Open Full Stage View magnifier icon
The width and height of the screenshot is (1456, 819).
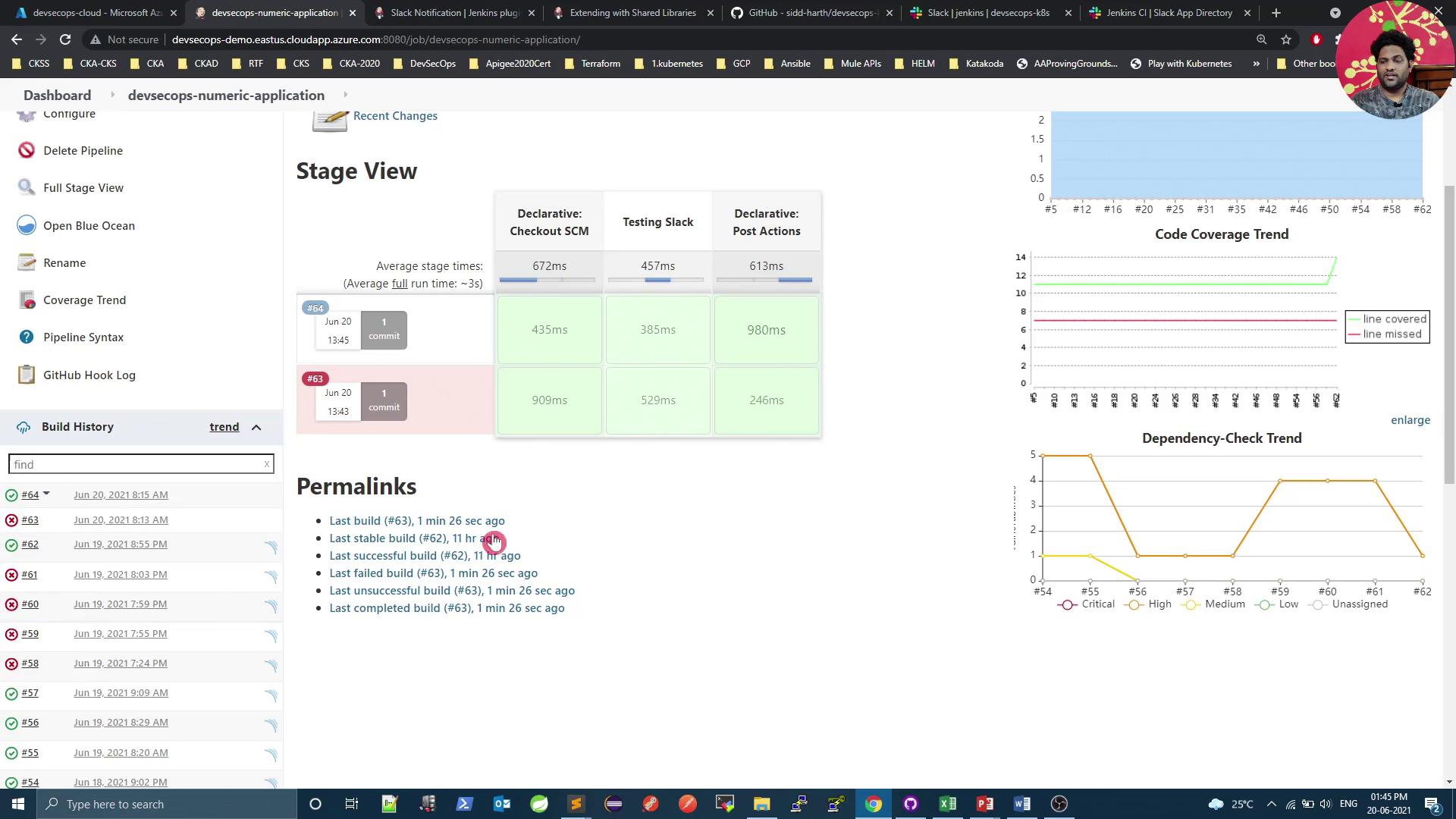[x=27, y=187]
